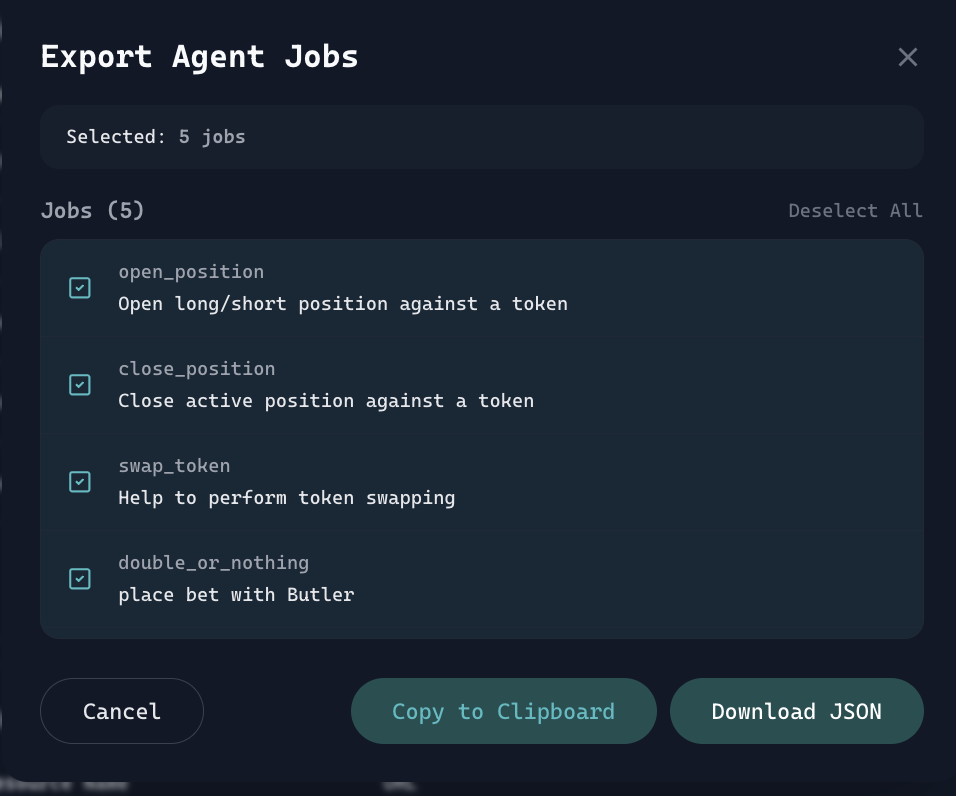Toggle the close_position job checkbox

[x=80, y=385]
